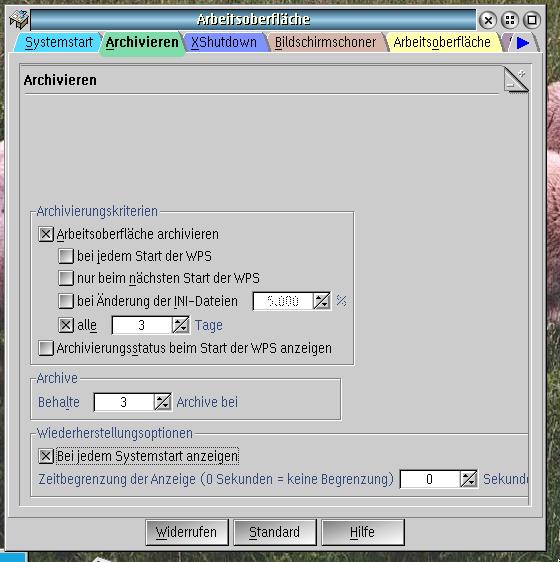
Task: Click spin arrows of Zeitbegrenzung seconds field
Action: point(469,479)
